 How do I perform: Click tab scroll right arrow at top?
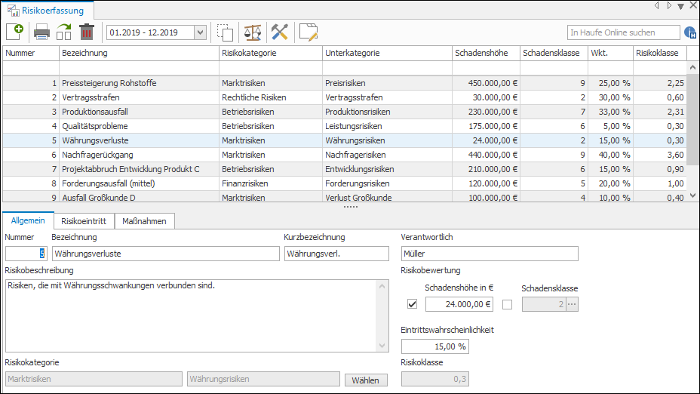(x=669, y=6)
